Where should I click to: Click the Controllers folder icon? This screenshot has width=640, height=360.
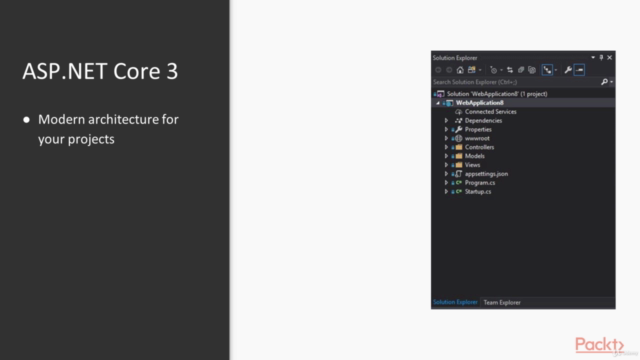coord(459,147)
